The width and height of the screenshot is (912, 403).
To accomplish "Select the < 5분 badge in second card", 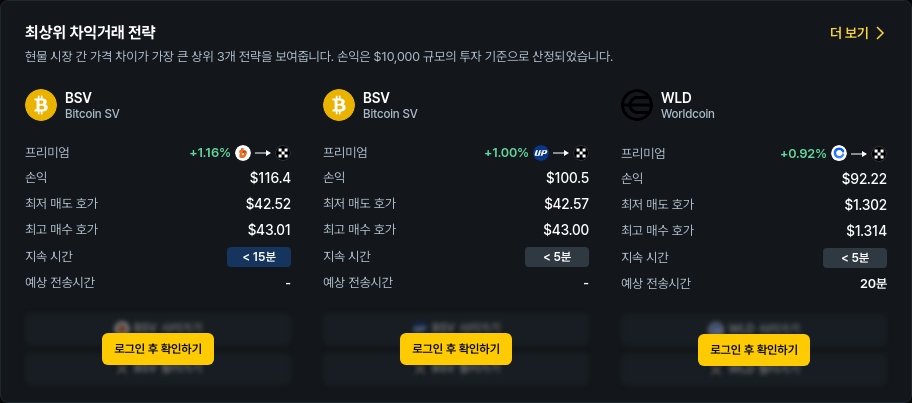I will [x=557, y=257].
